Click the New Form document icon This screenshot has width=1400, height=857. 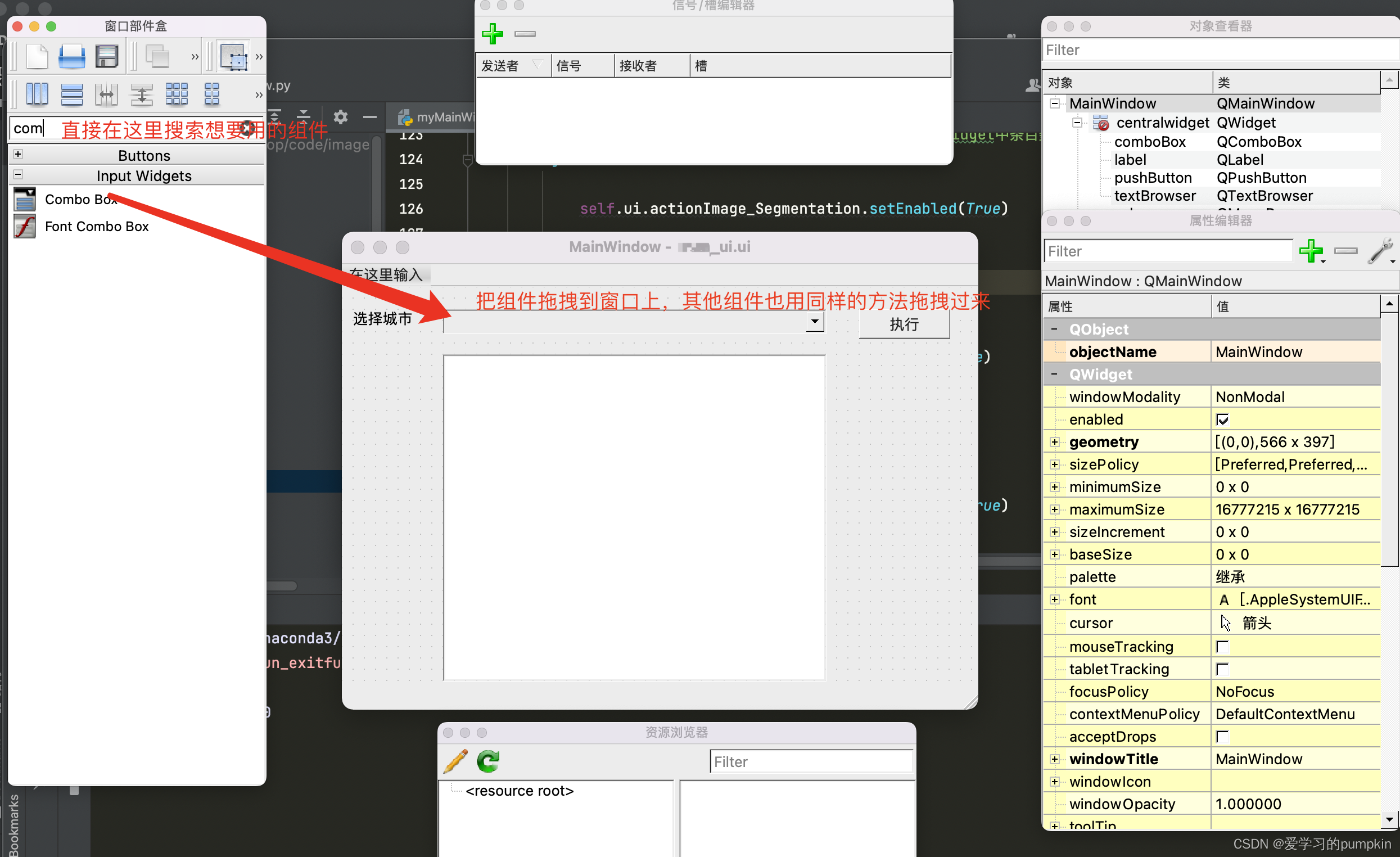click(x=37, y=56)
